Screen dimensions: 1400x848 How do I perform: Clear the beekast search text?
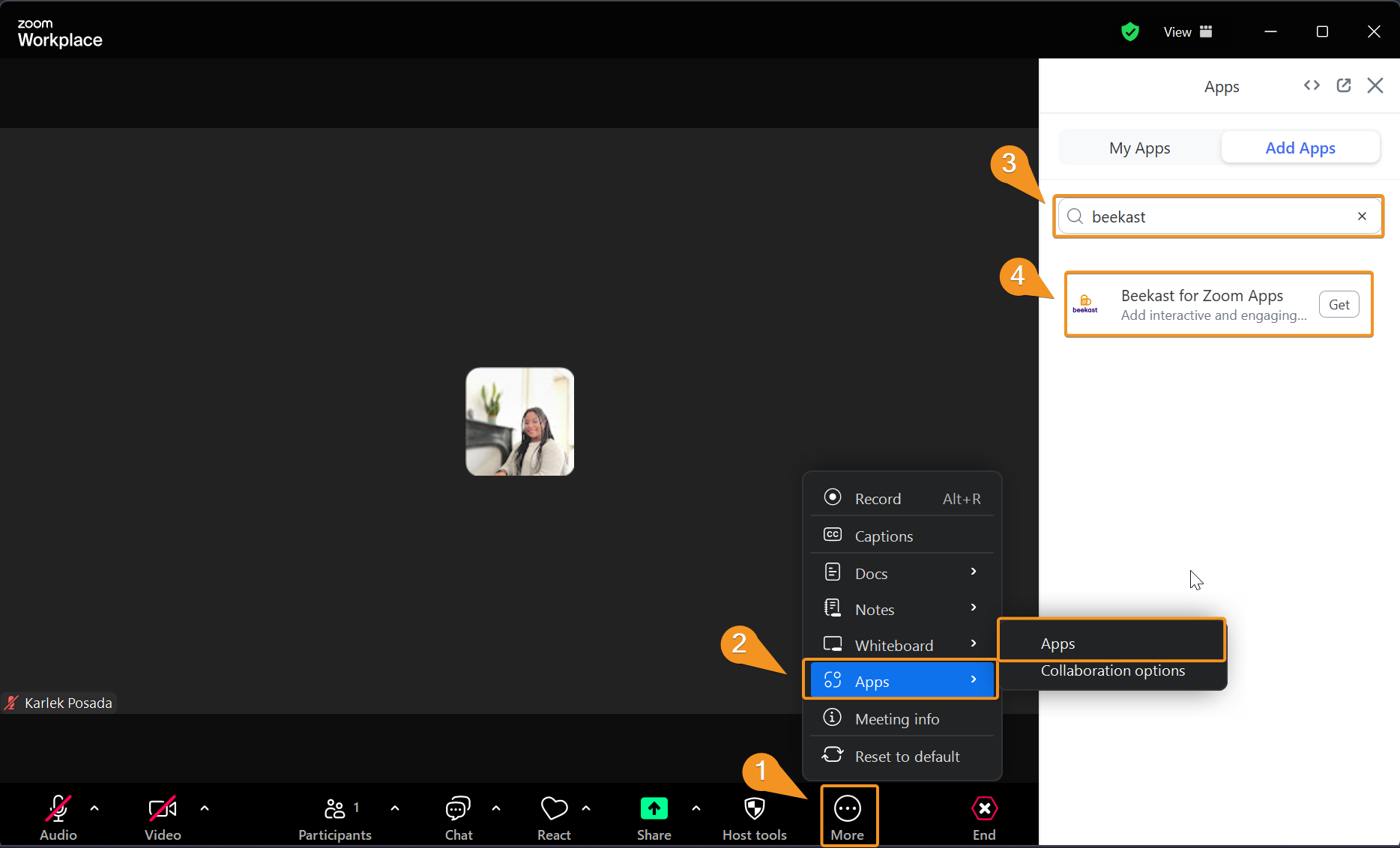click(1362, 216)
